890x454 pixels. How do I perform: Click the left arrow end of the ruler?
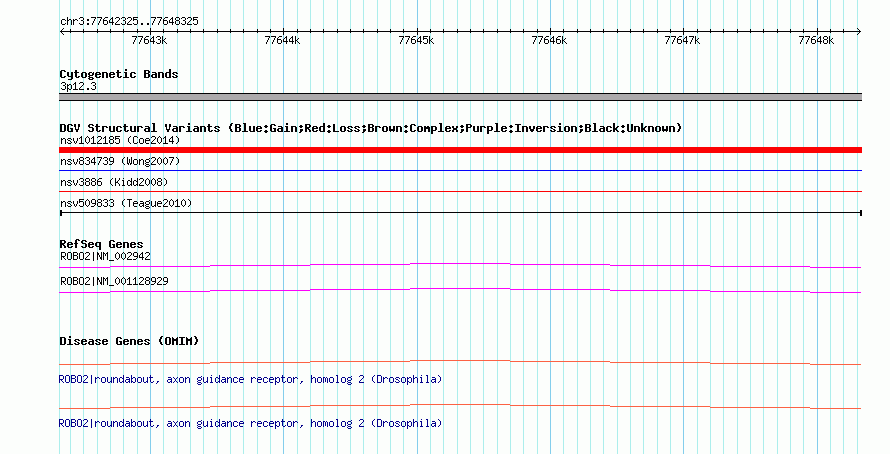point(62,31)
